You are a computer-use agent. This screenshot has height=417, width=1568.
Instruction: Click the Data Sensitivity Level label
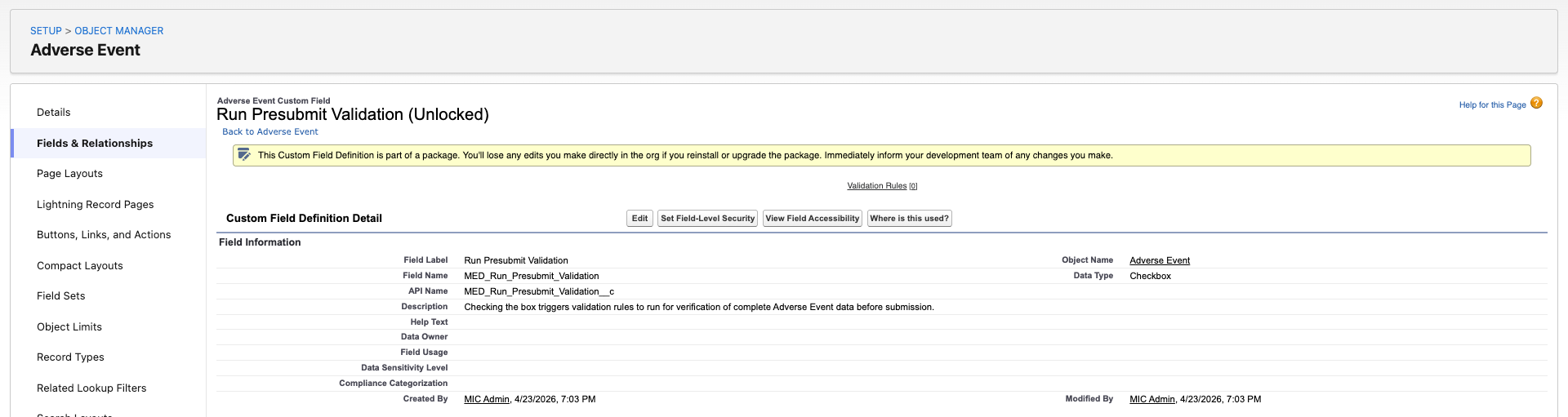(404, 368)
